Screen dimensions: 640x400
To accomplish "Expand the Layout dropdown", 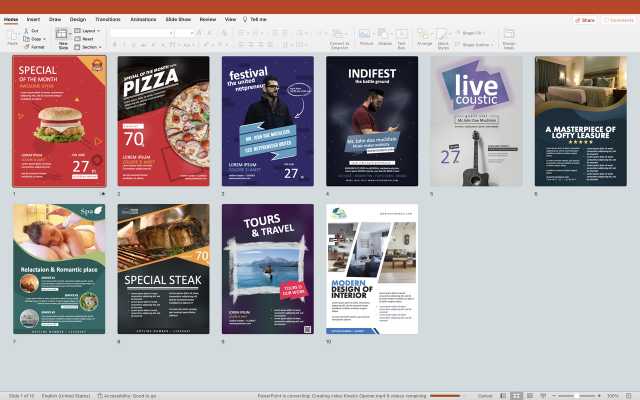I will coord(89,31).
